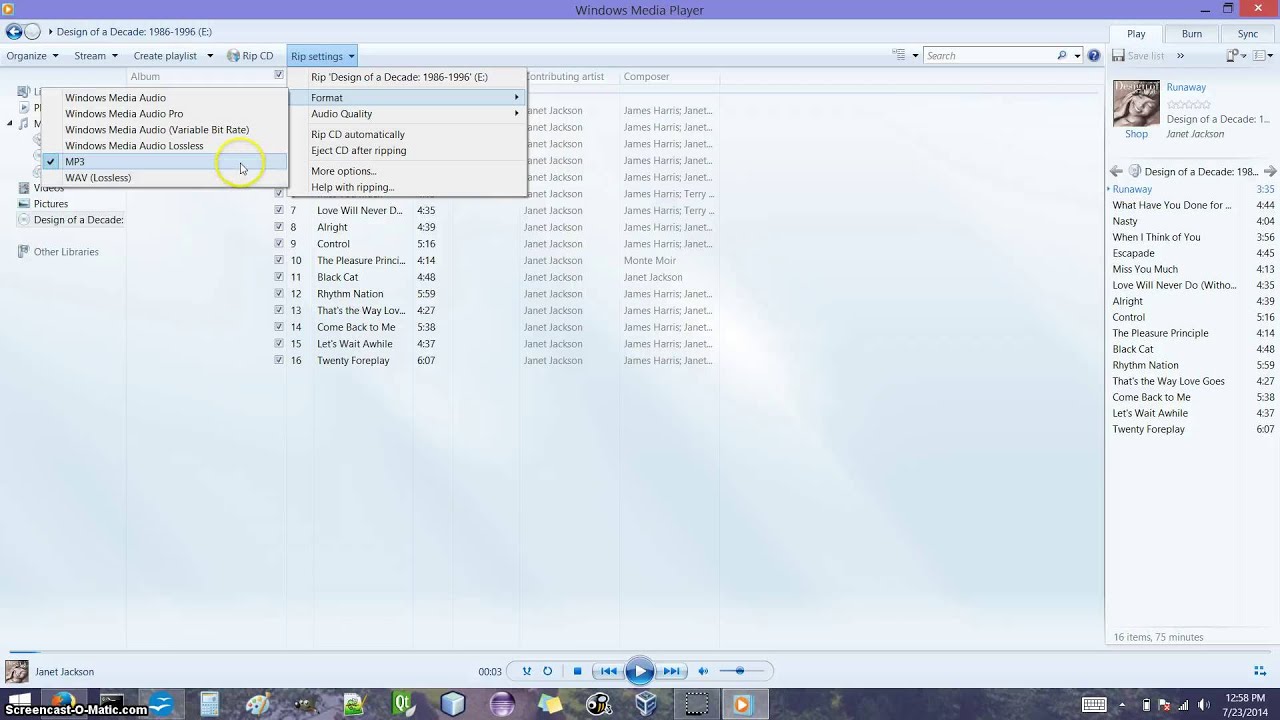Choose Windows Media Audio Pro format
Screen dimensions: 1280x720
pos(164,114)
